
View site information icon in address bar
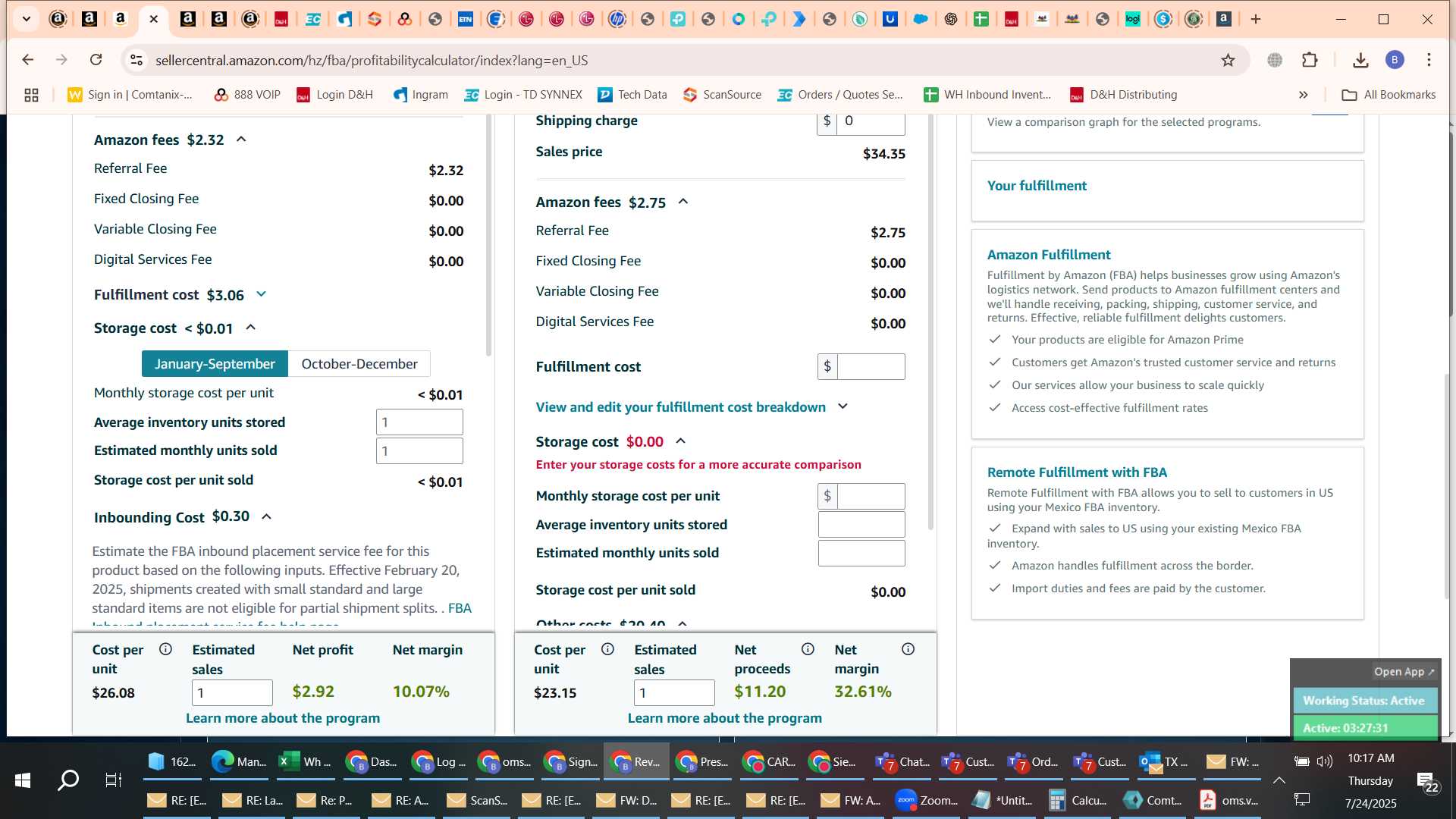click(x=136, y=60)
